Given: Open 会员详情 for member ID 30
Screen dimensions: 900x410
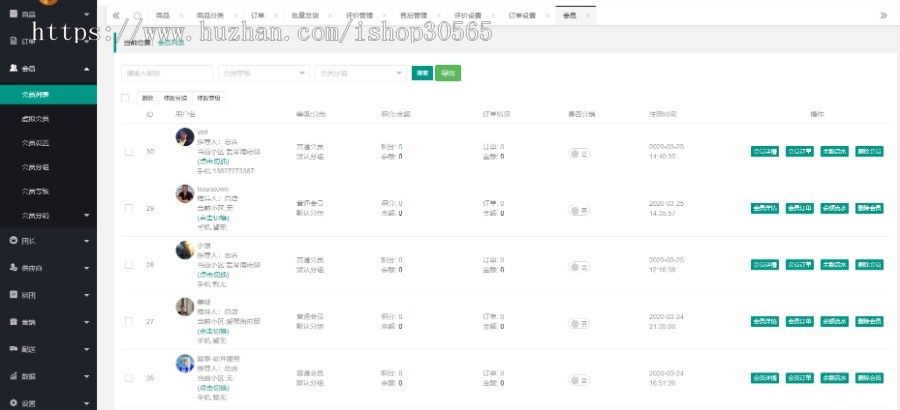Looking at the screenshot, I should point(765,152).
